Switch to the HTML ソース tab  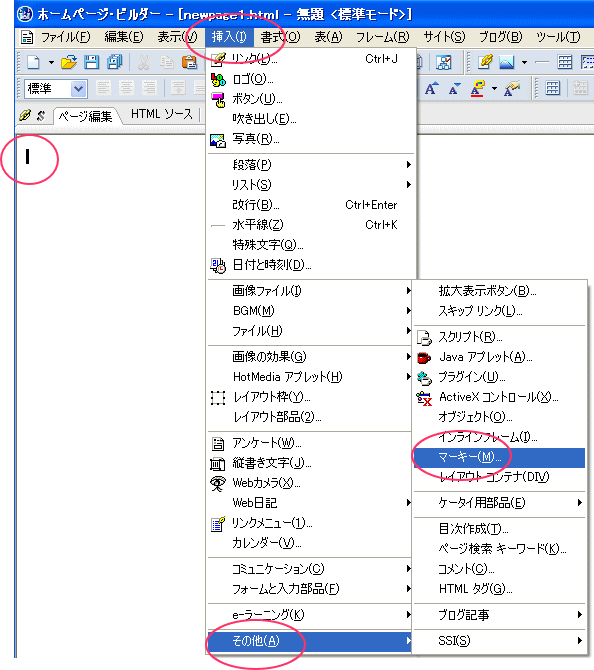click(x=162, y=114)
